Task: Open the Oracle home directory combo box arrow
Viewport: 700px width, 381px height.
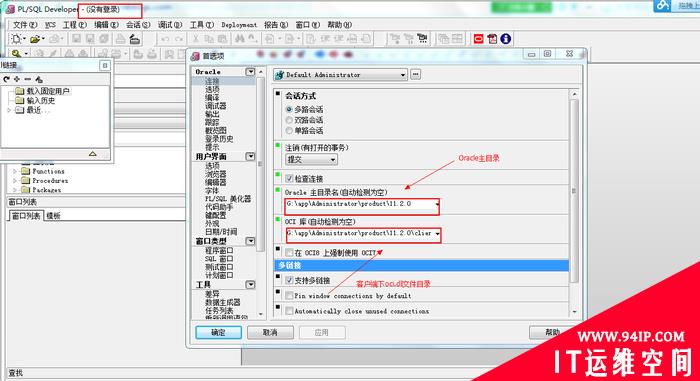Action: click(437, 204)
